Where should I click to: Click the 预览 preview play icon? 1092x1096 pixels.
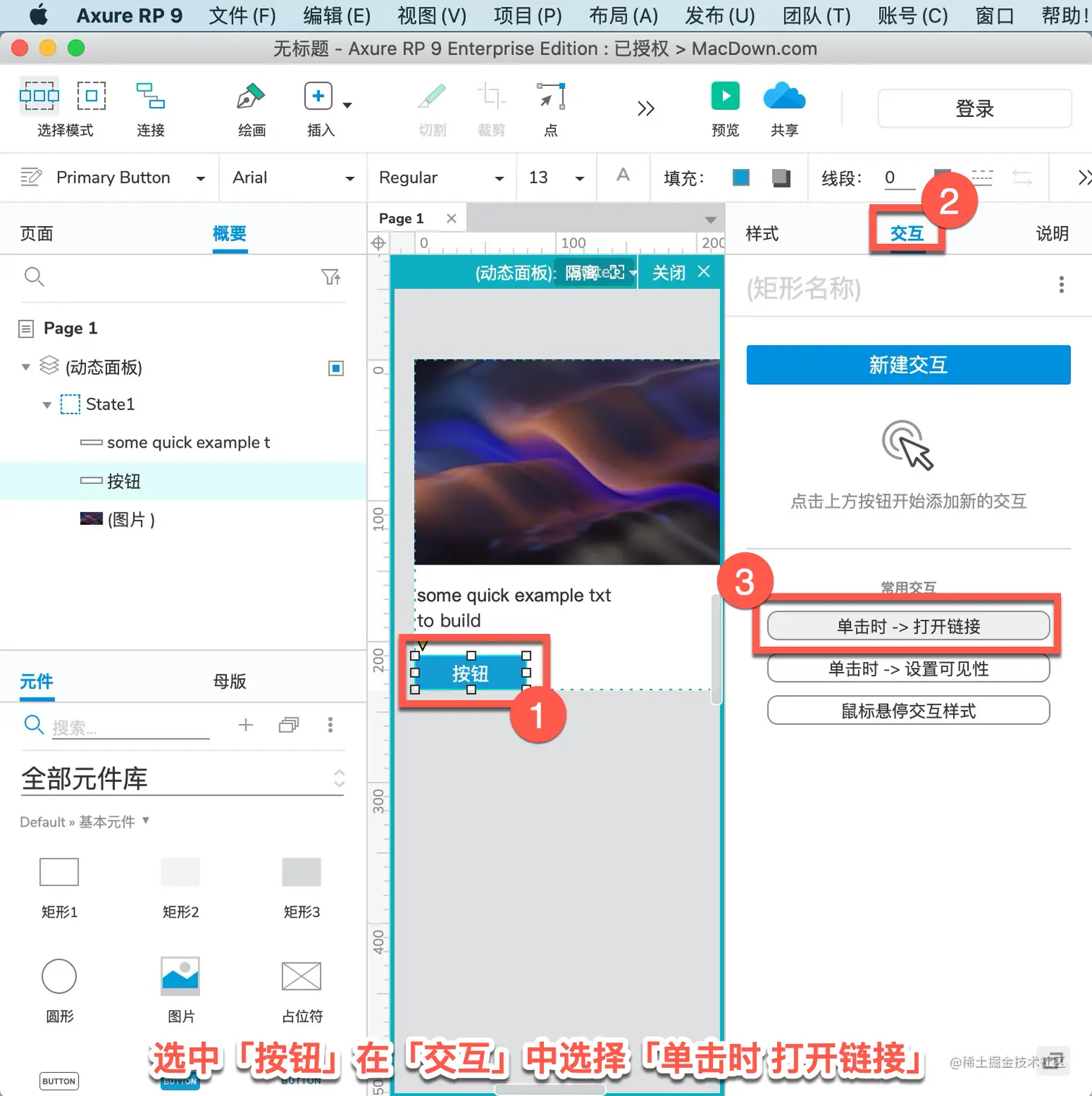coord(725,96)
